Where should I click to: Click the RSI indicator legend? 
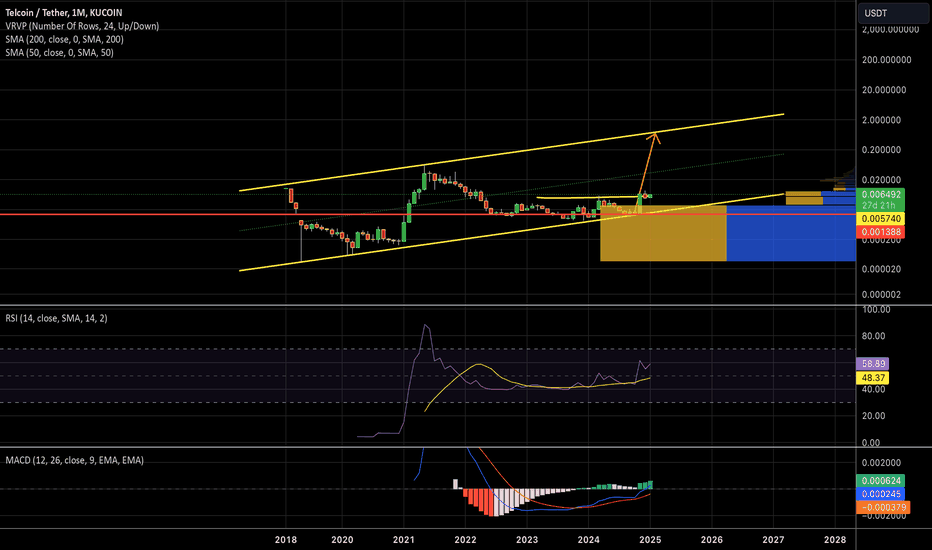click(x=56, y=318)
